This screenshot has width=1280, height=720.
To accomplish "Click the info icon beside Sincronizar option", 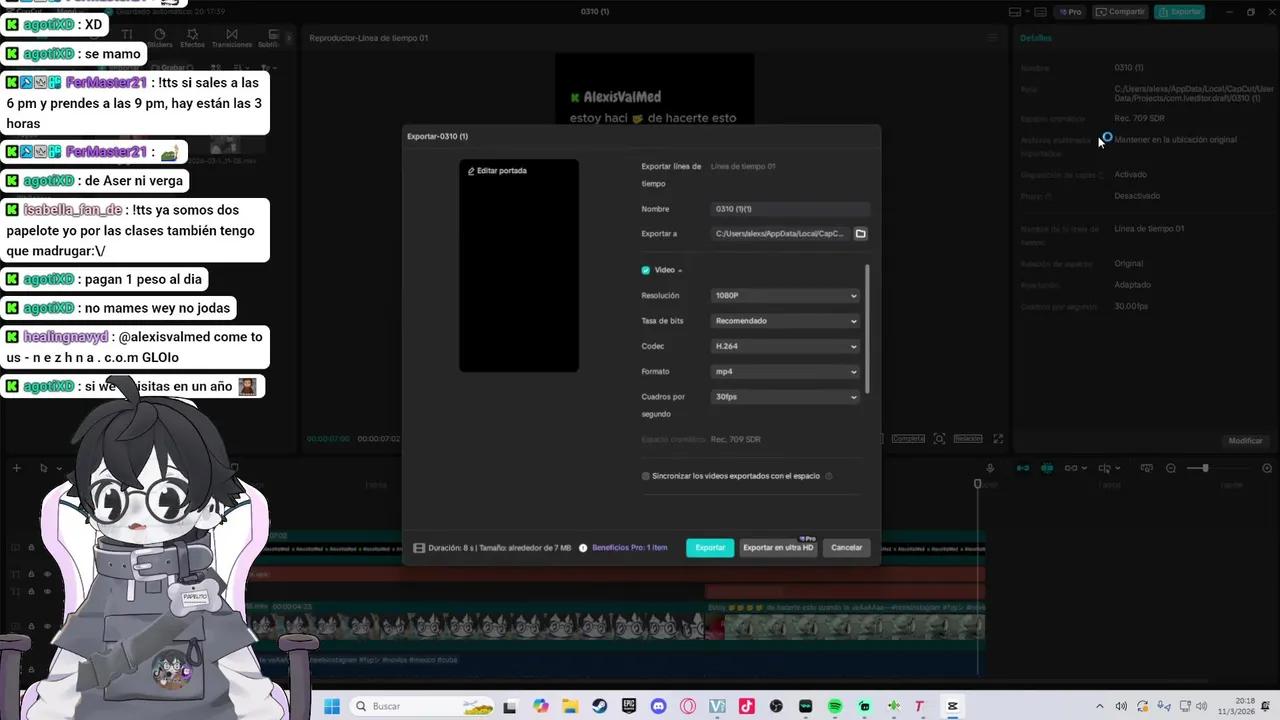I will tap(829, 476).
